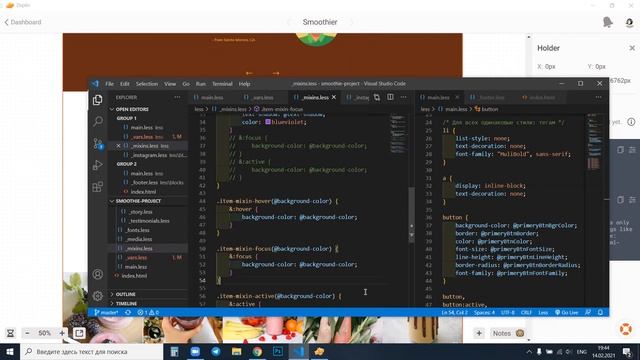Click the UTF-8 encoding in status bar
Screen dimensions: 640x360
point(508,312)
